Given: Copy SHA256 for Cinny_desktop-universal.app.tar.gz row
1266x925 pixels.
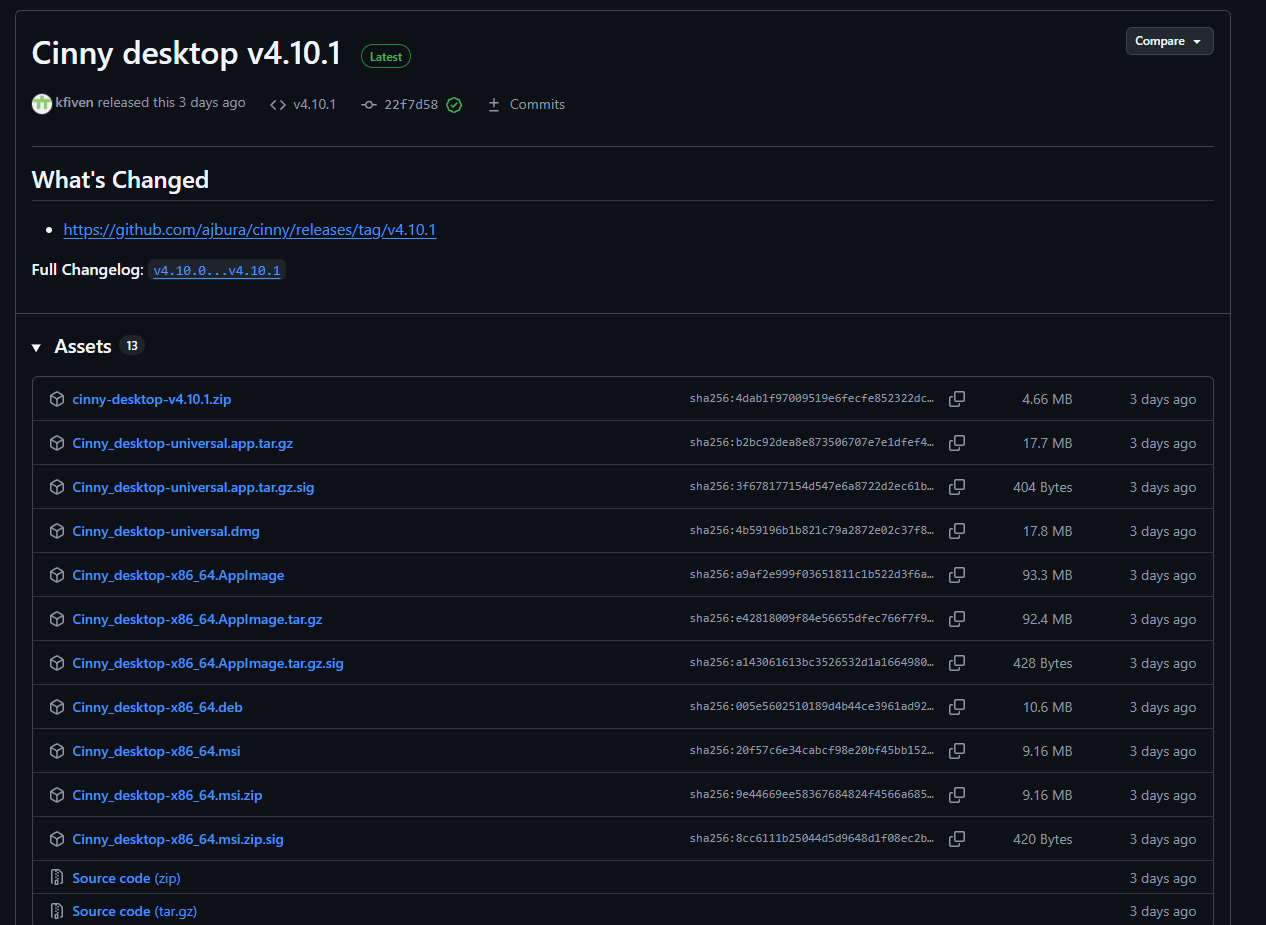Looking at the screenshot, I should click(957, 443).
